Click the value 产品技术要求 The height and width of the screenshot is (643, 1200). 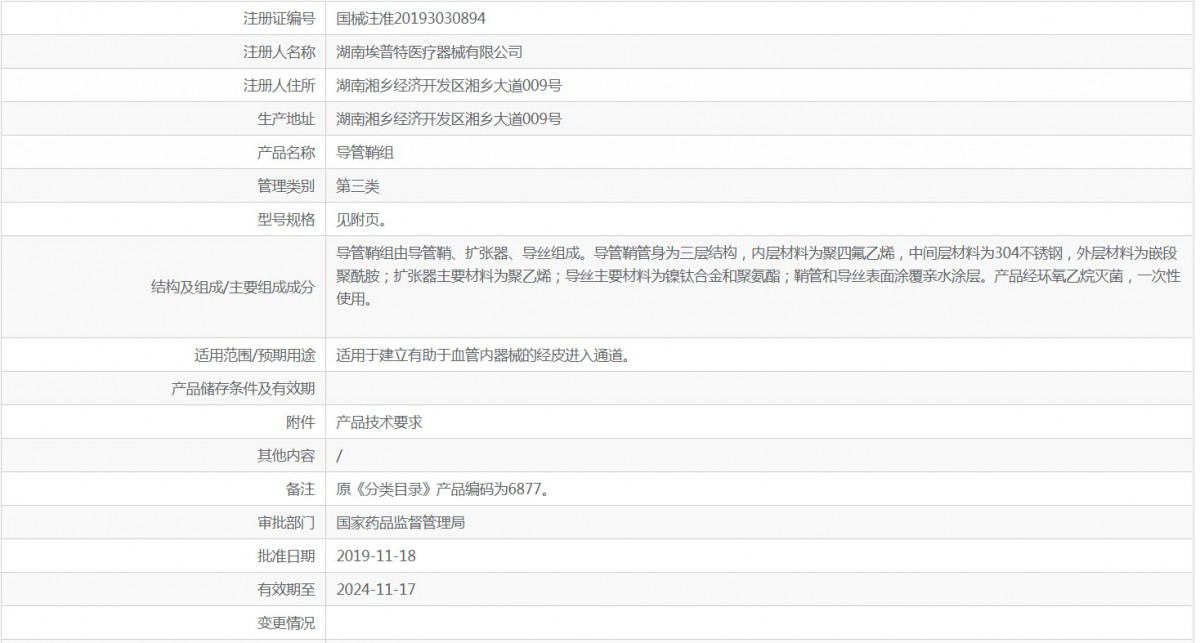pyautogui.click(x=379, y=422)
